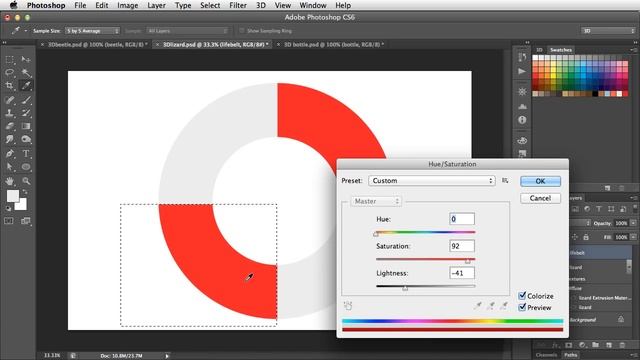
Task: Open the Master channel dropdown
Action: point(376,201)
